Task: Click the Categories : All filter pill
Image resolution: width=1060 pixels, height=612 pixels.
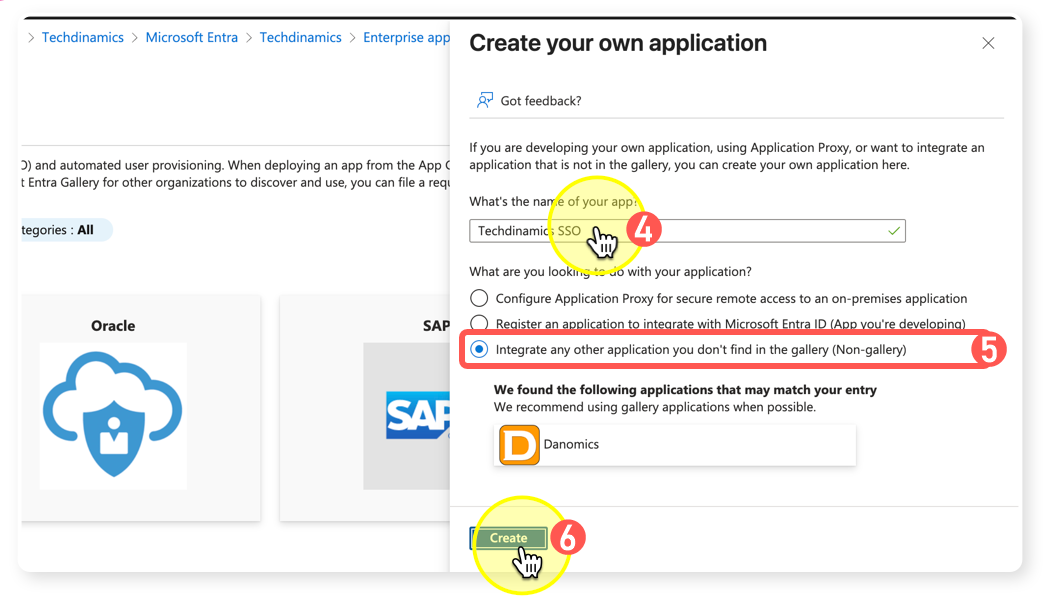Action: pyautogui.click(x=66, y=230)
